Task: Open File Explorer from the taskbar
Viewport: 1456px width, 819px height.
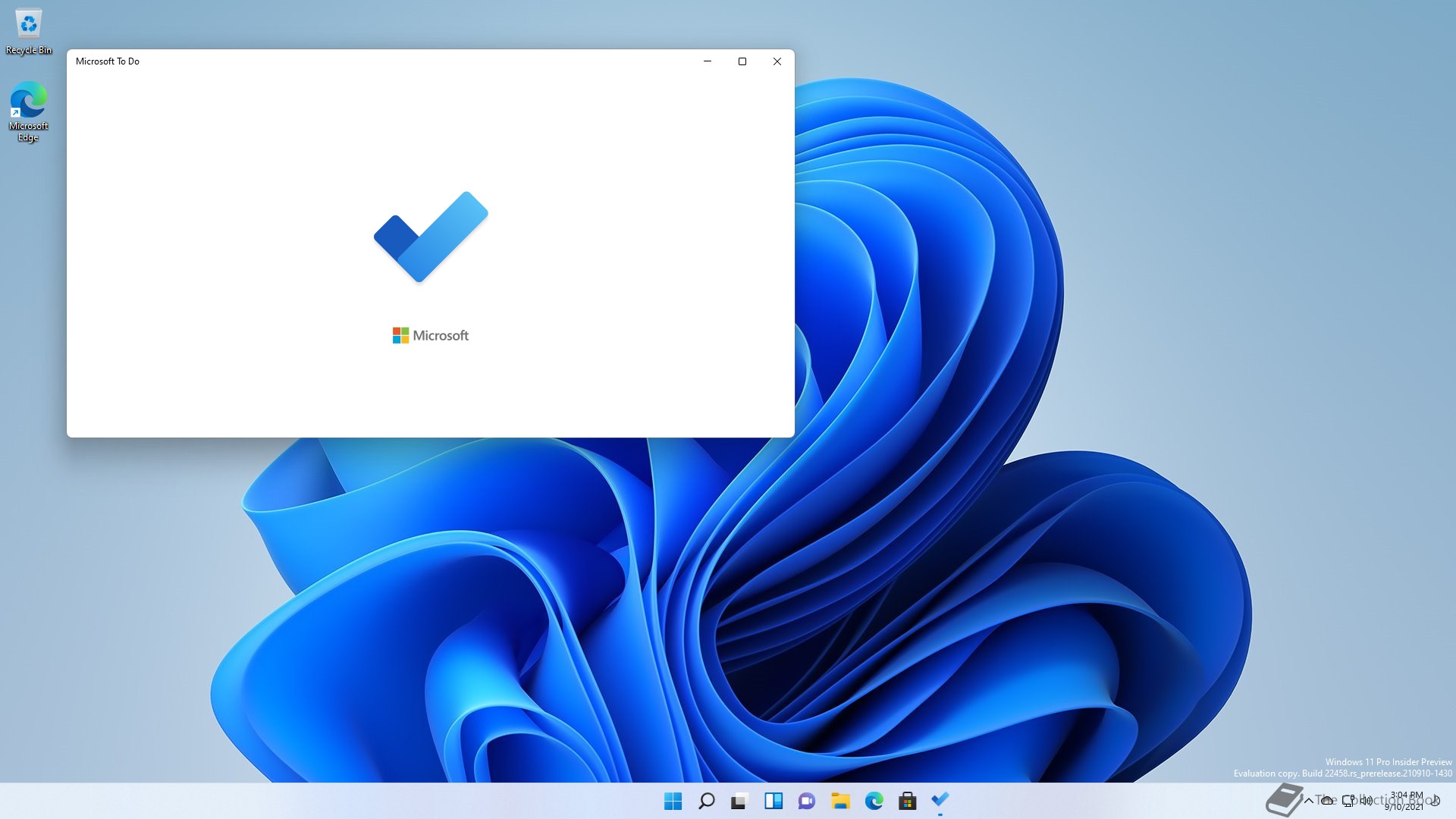Action: pyautogui.click(x=840, y=801)
